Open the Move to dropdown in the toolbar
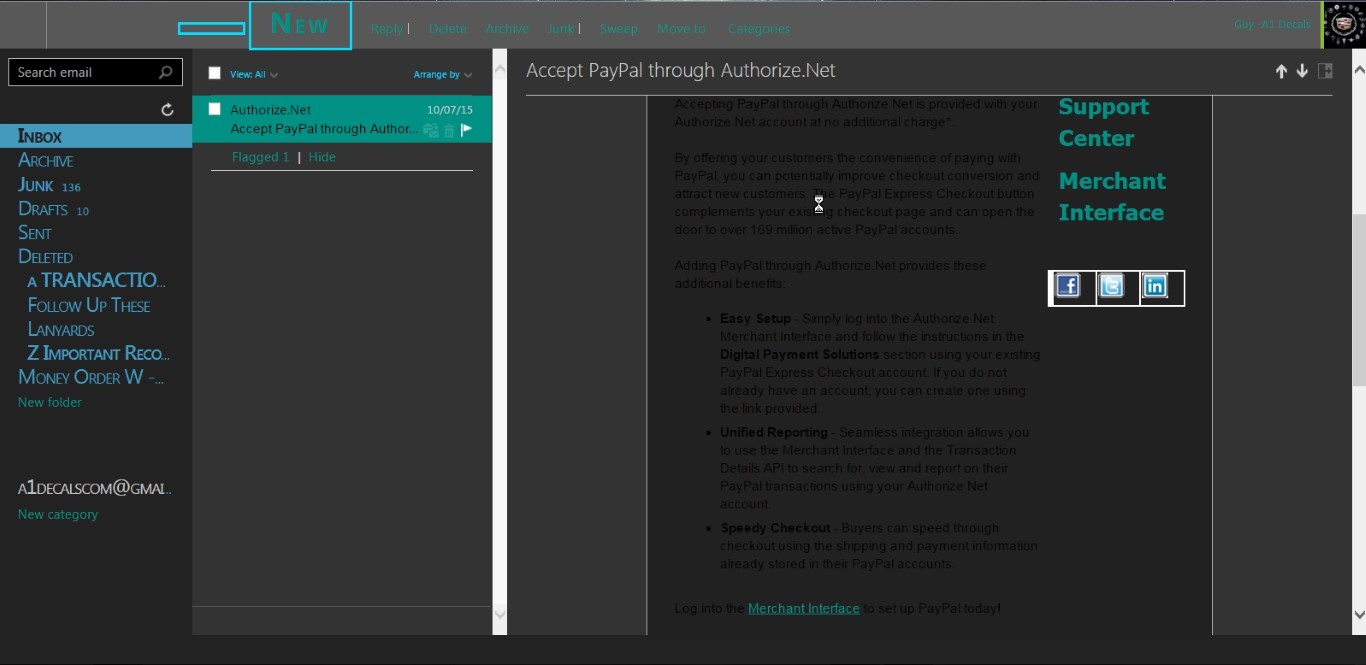Image resolution: width=1366 pixels, height=665 pixels. tap(681, 29)
